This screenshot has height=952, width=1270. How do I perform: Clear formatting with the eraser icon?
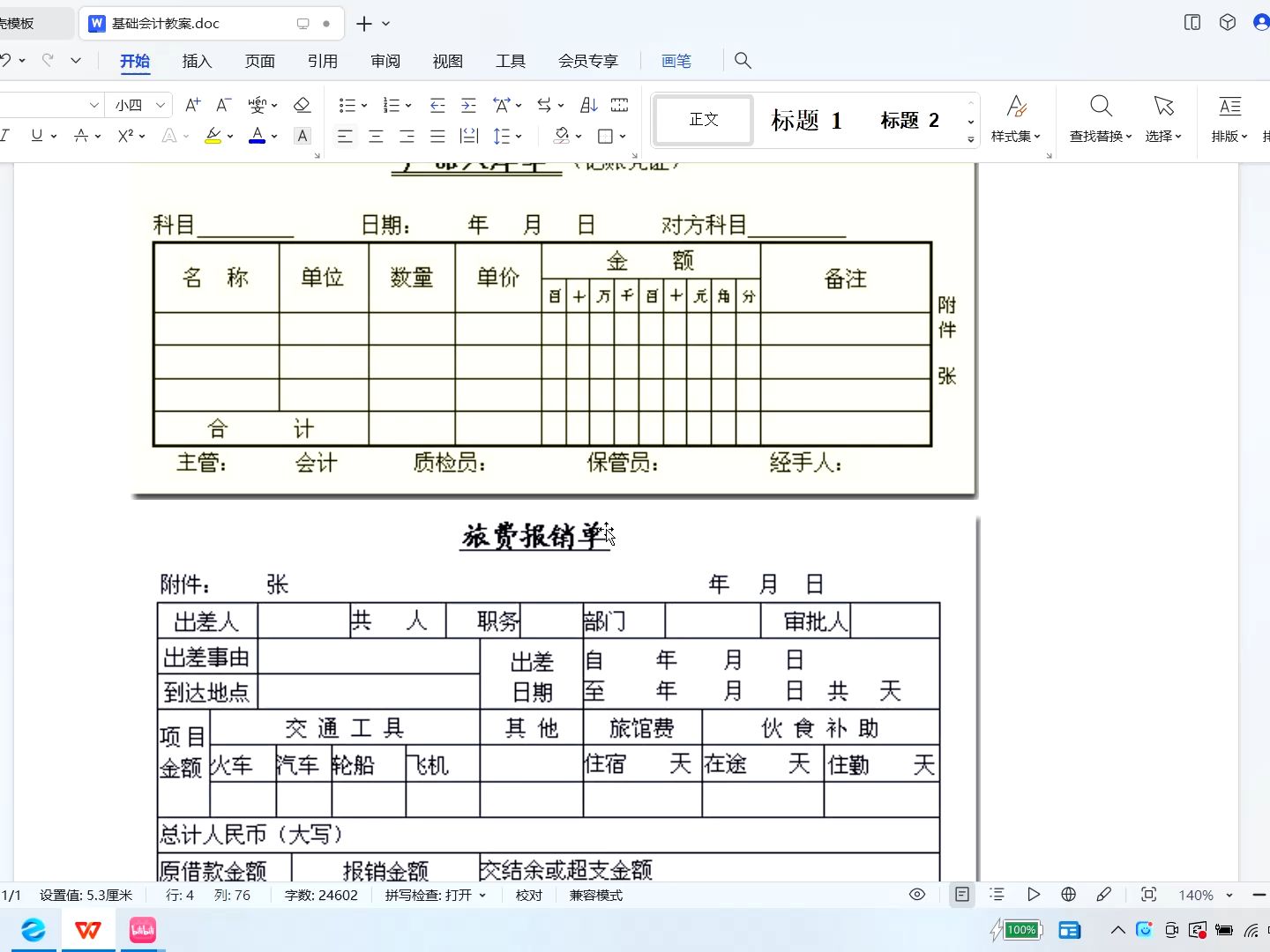click(302, 106)
